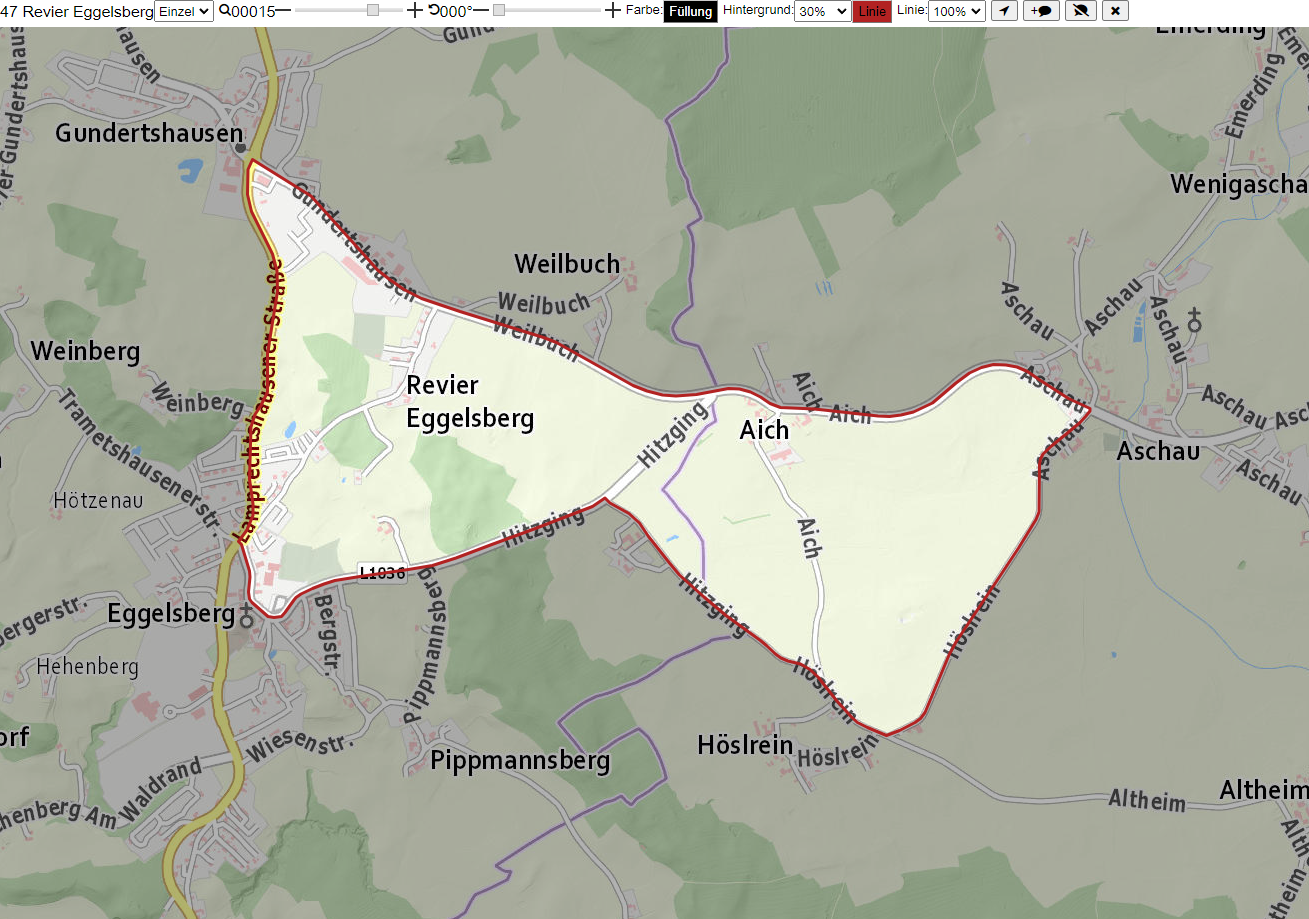Open the Hintergrund 30% dropdown

point(822,11)
